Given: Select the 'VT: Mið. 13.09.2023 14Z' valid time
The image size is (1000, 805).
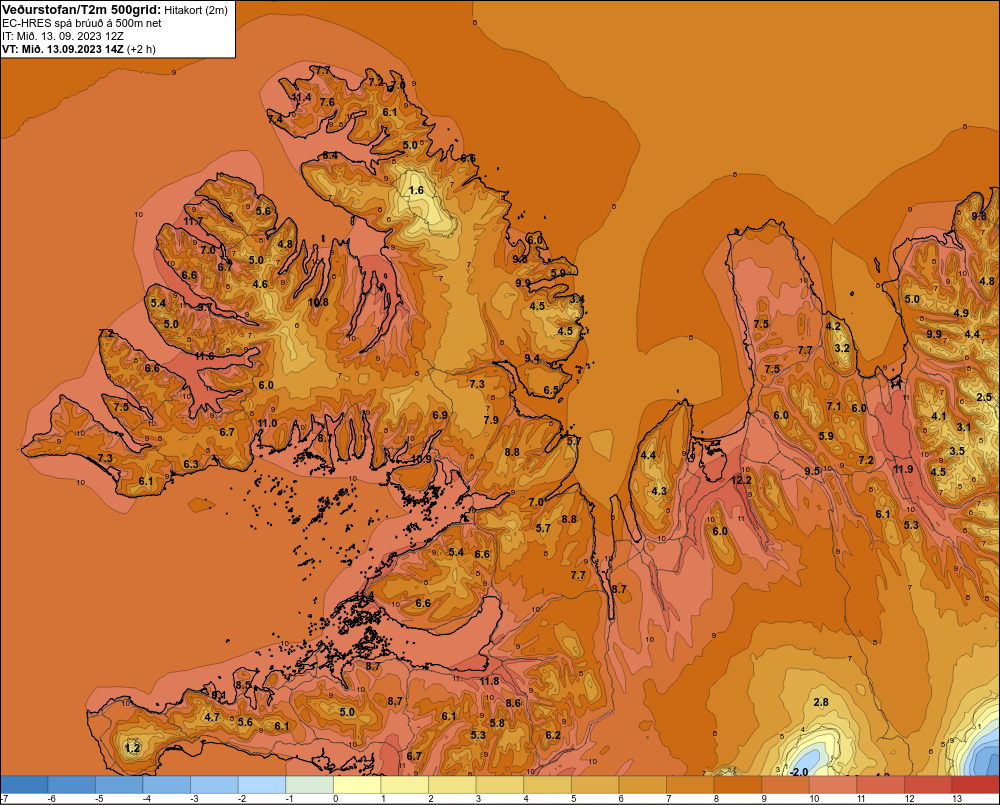Looking at the screenshot, I should pos(63,48).
